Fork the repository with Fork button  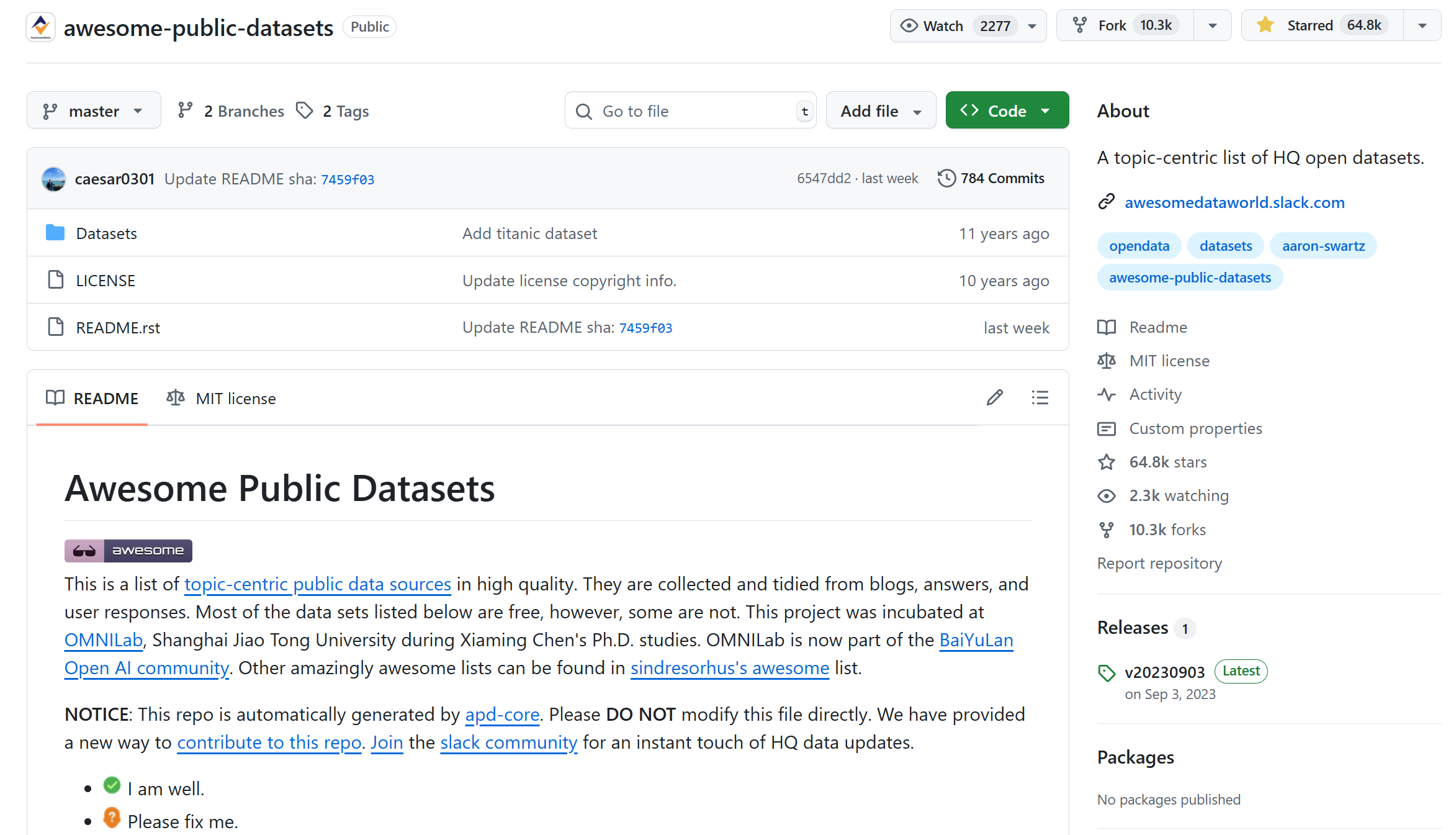1125,25
